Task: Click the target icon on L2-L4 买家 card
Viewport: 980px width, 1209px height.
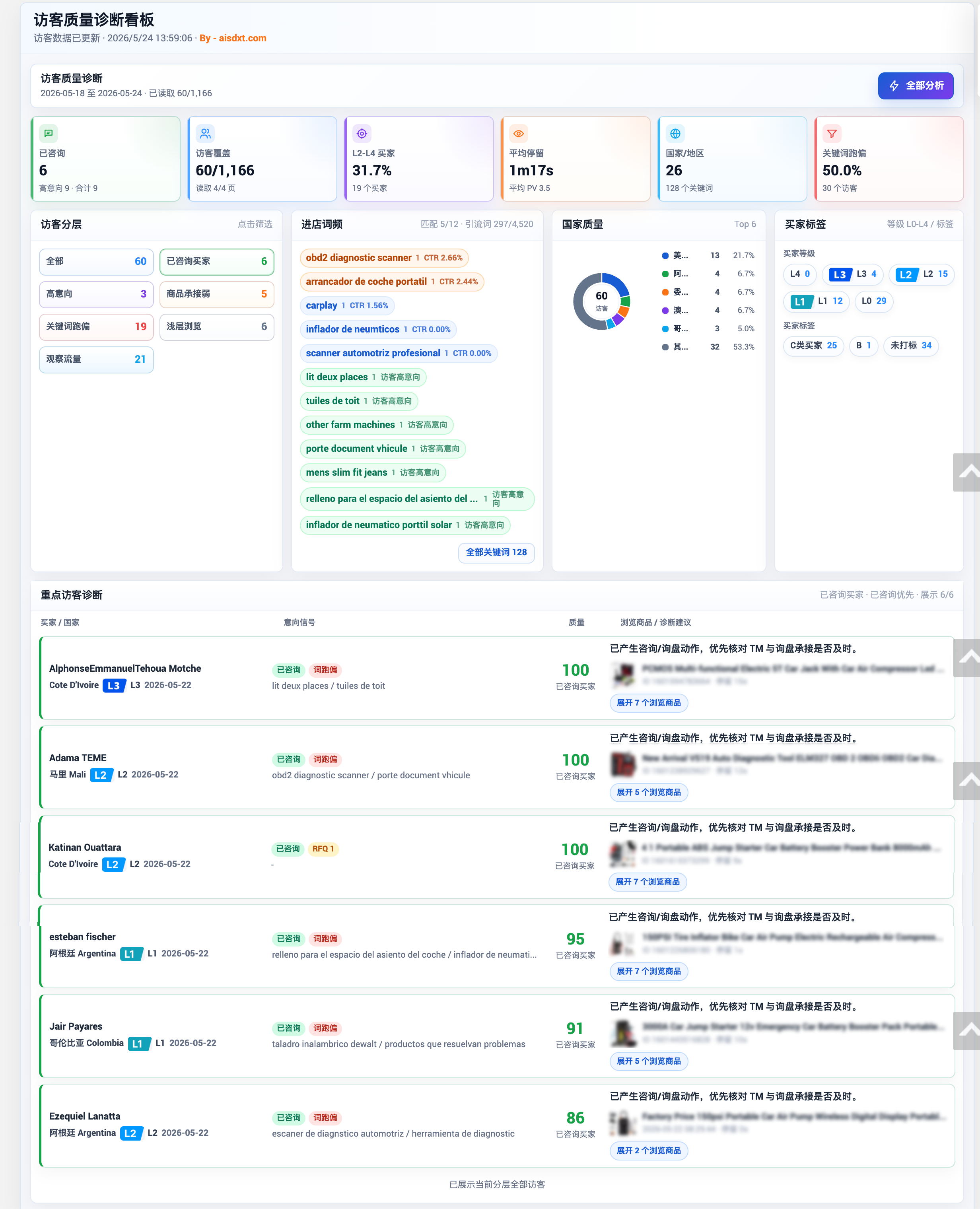Action: click(362, 133)
